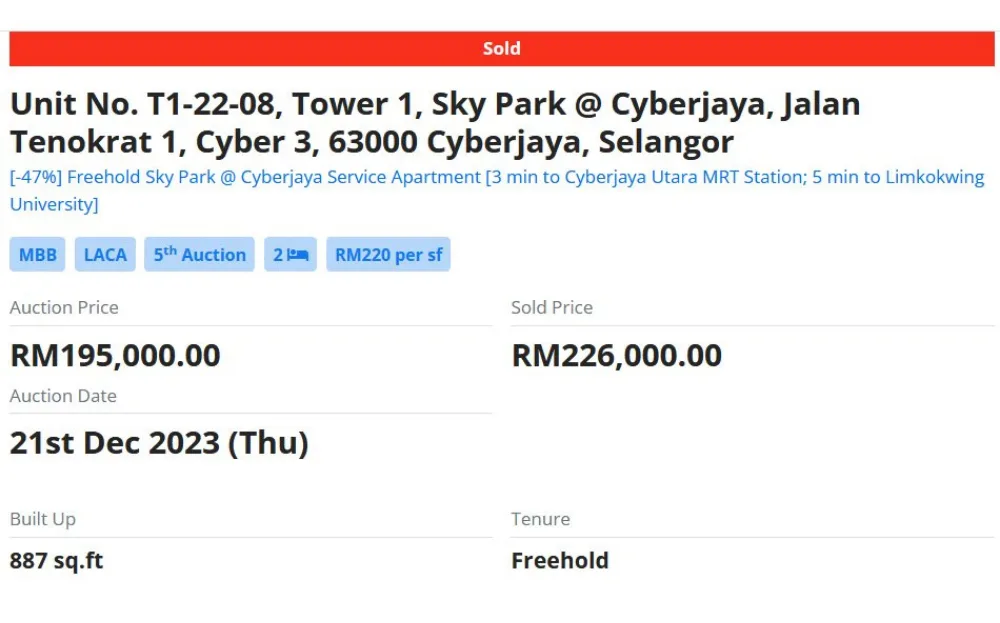Click the Unit No. T1-22-08 property title
Viewport: 1000px width, 623px height.
pos(435,123)
